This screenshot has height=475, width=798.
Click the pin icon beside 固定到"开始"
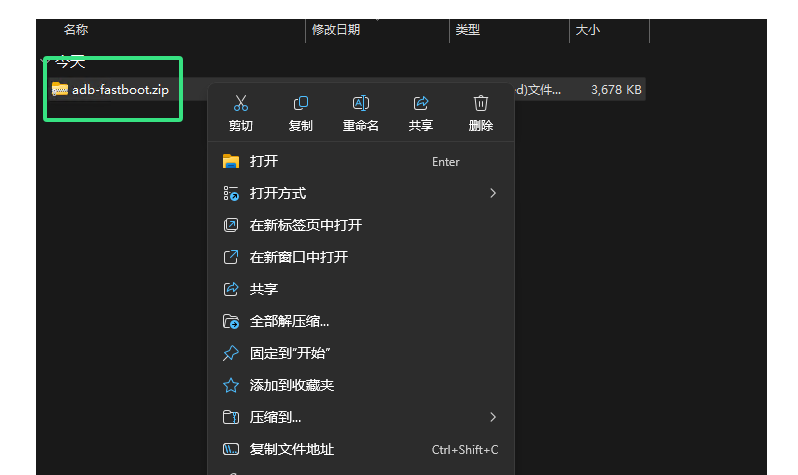231,353
